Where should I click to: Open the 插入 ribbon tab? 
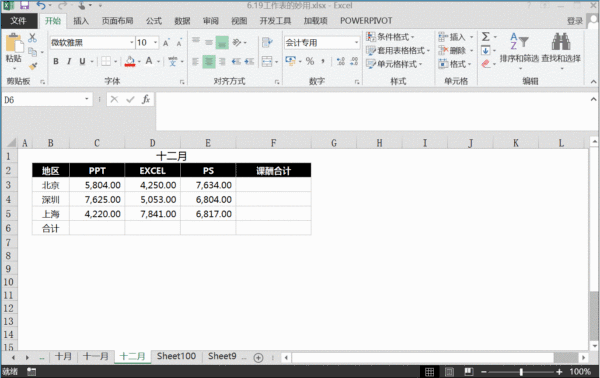[x=81, y=21]
